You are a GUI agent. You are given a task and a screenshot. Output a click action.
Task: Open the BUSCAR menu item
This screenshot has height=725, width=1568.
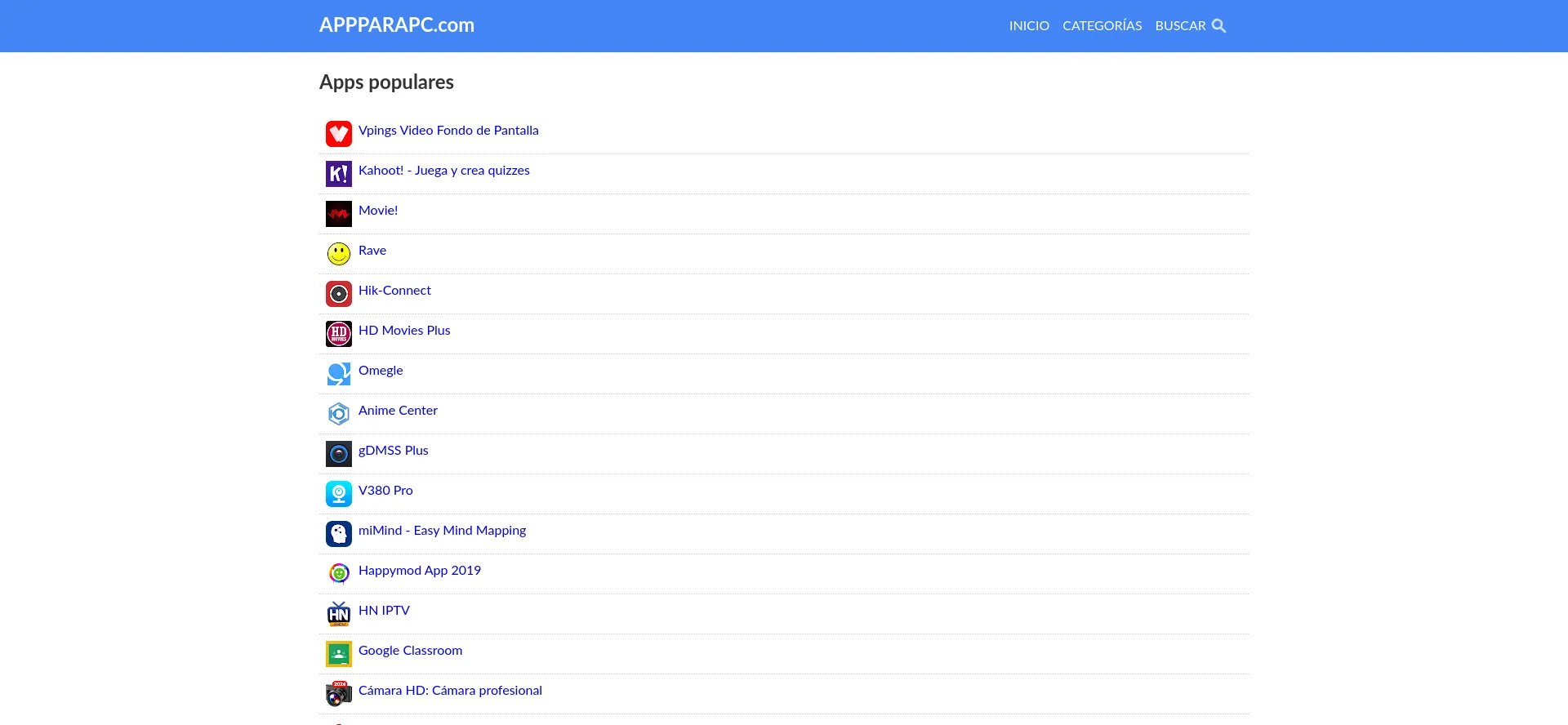[x=1180, y=26]
